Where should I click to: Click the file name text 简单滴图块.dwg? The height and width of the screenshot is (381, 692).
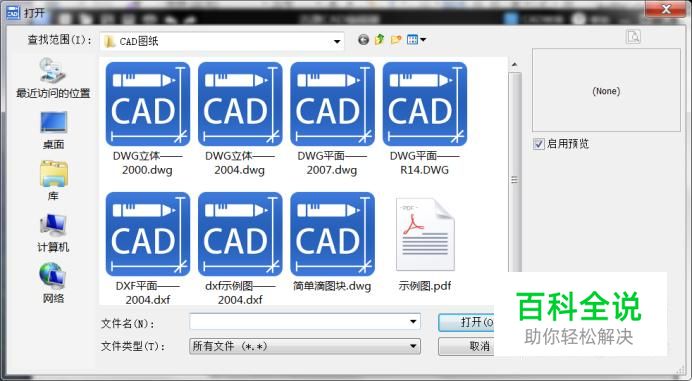[x=332, y=286]
